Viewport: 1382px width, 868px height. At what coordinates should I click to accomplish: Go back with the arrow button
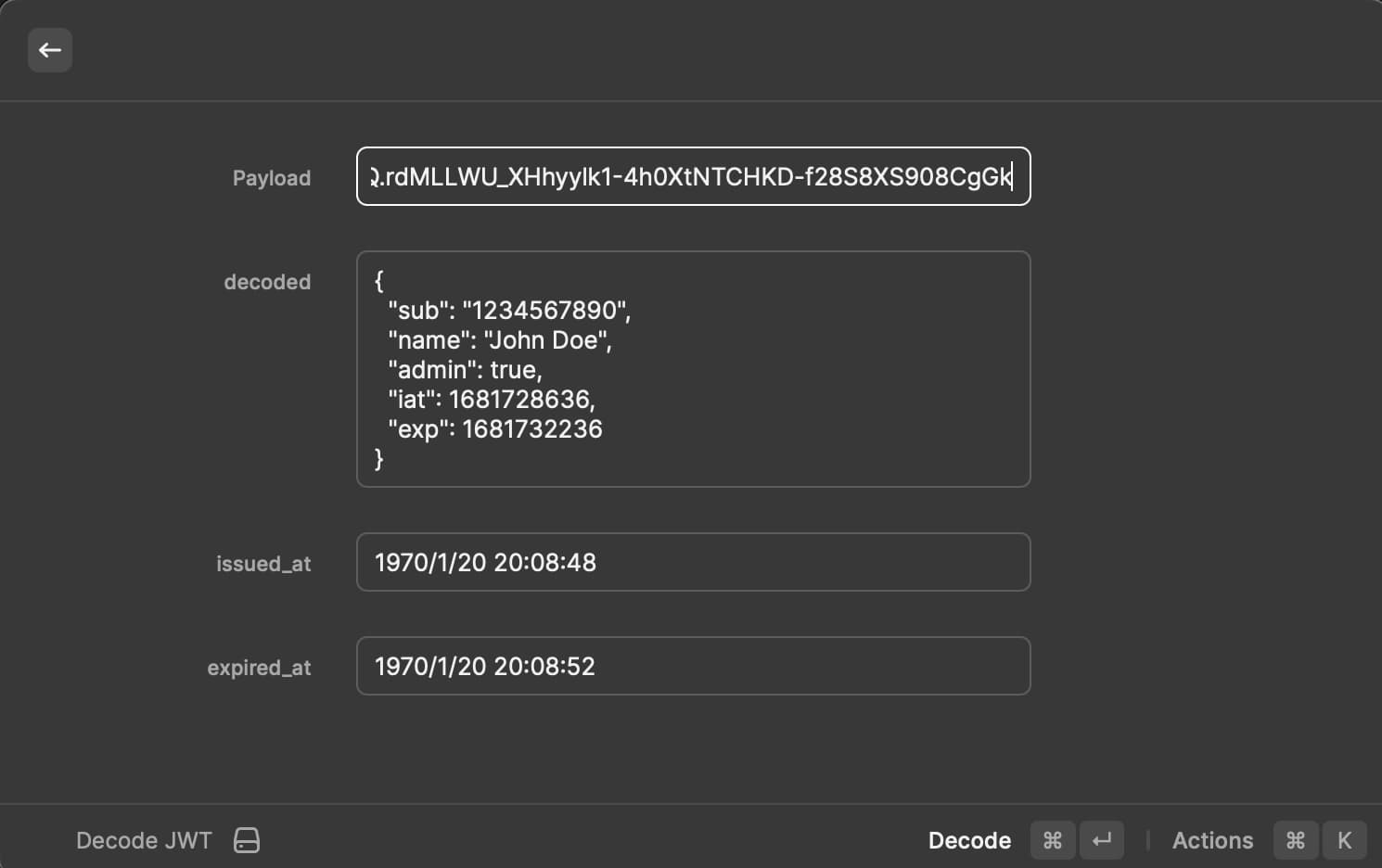[x=50, y=50]
